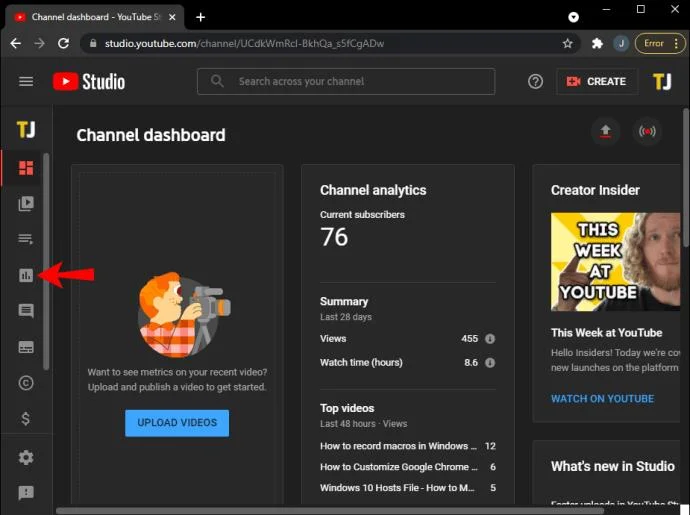This screenshot has height=515, width=690.
Task: Click the Go live broadcast icon
Action: 647,131
